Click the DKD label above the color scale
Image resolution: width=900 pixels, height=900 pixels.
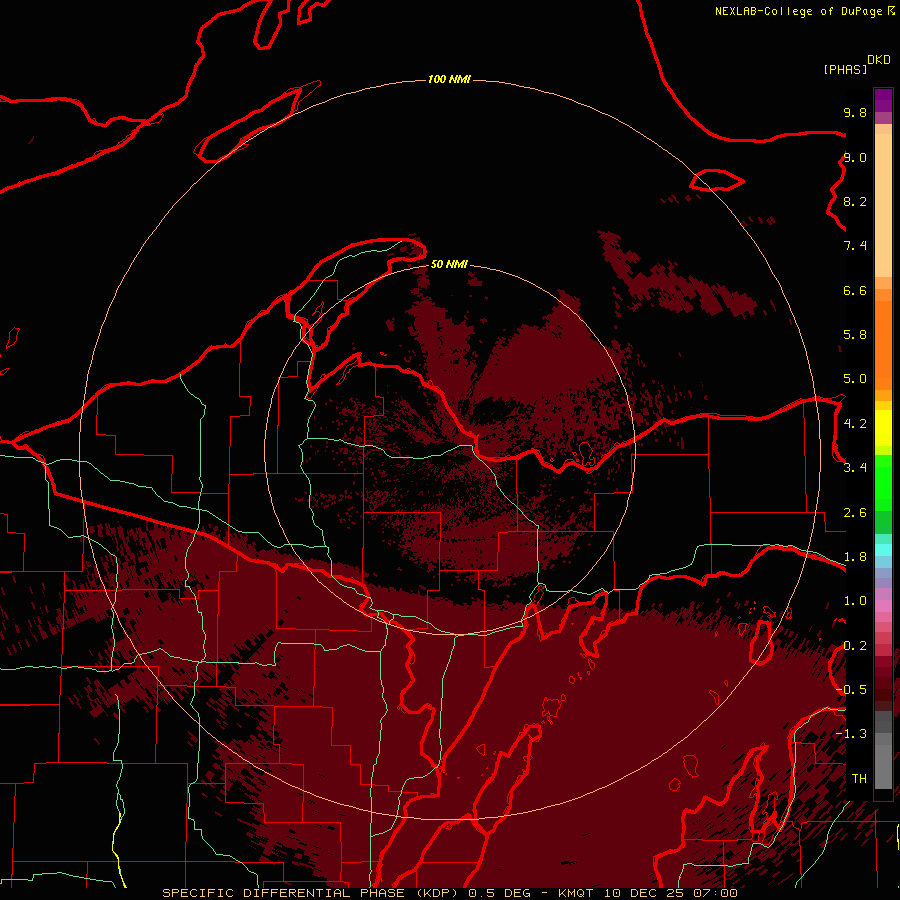[x=879, y=60]
